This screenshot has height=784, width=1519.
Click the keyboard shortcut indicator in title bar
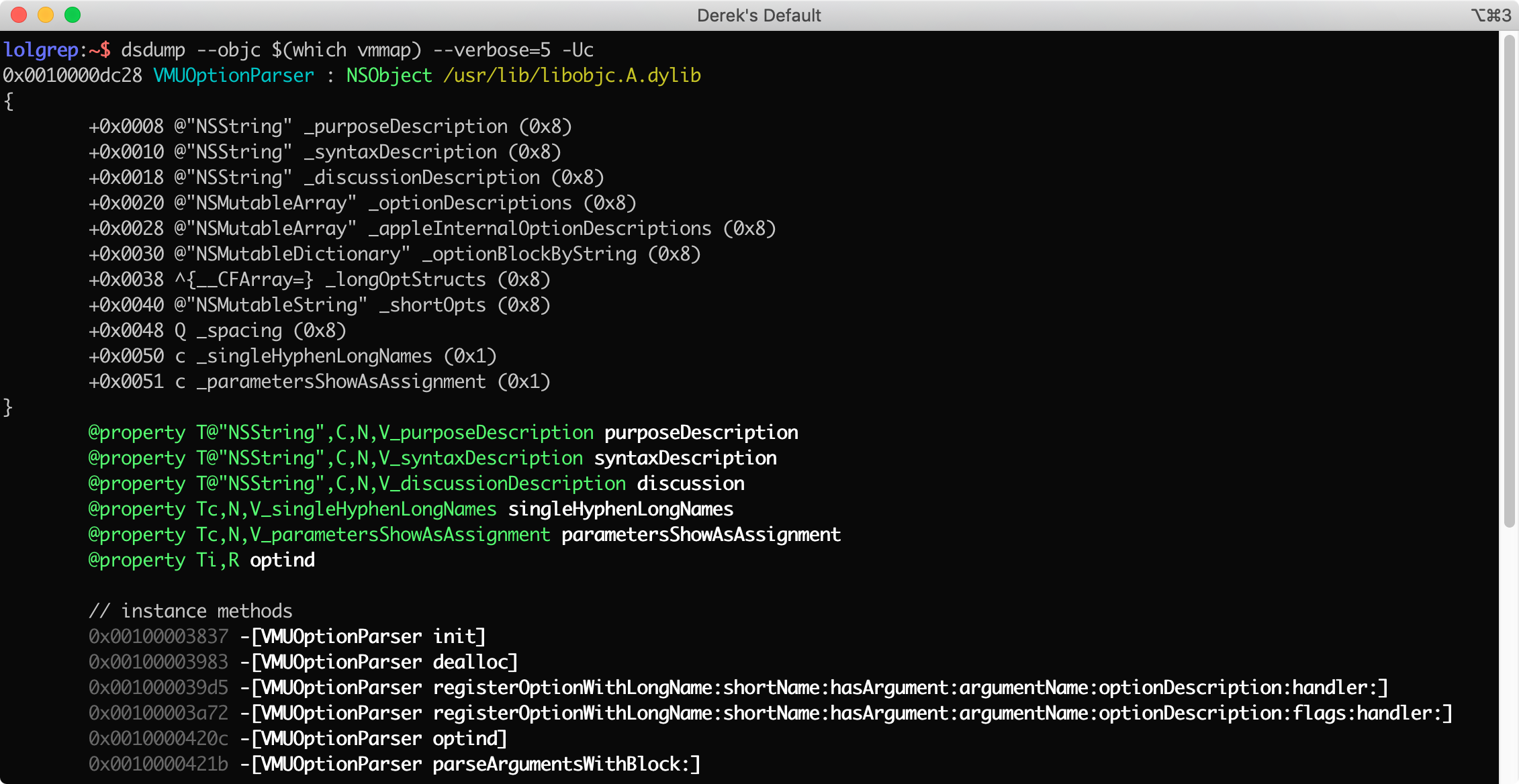tap(1491, 15)
